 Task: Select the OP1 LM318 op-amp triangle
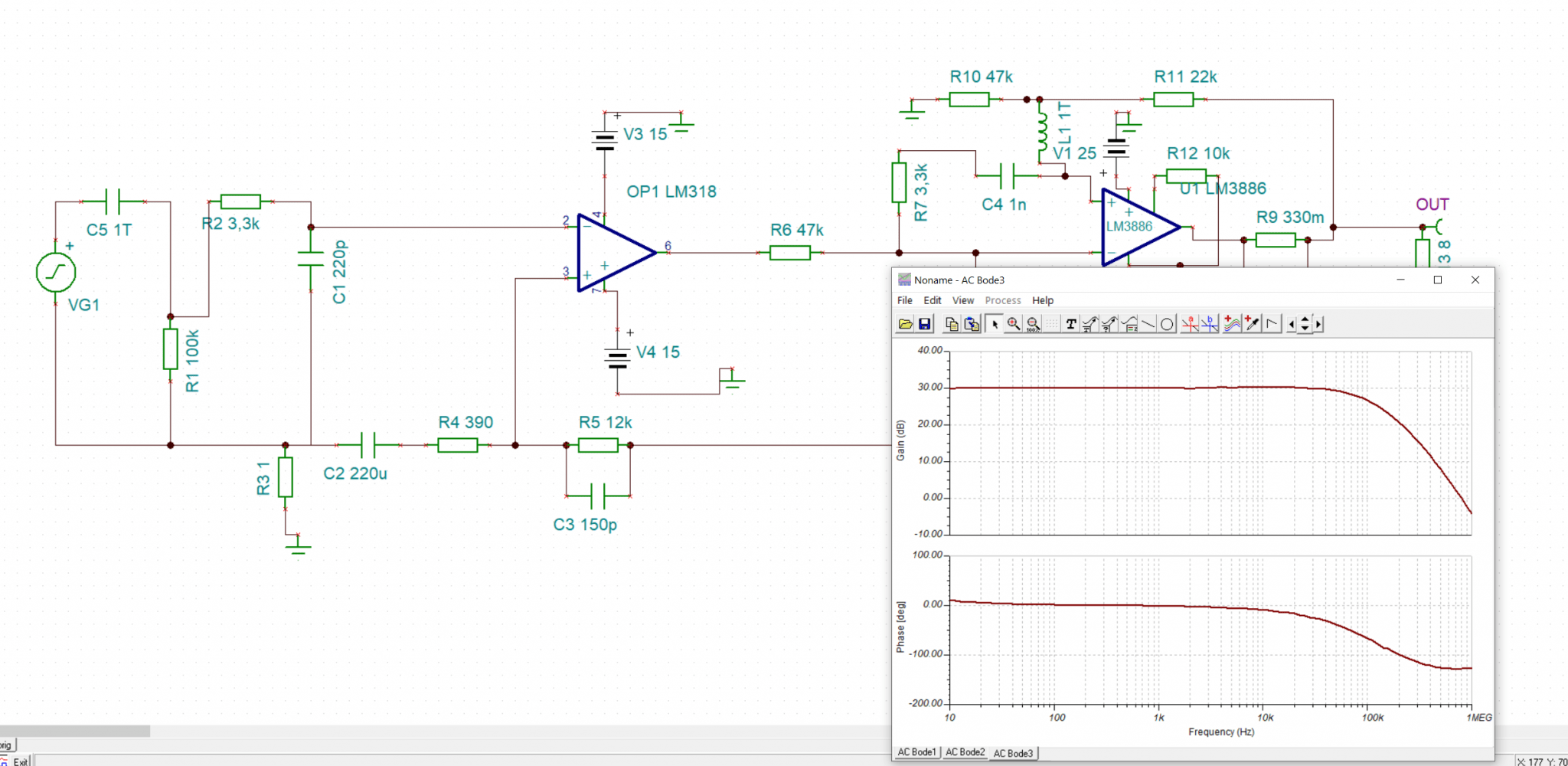coord(616,253)
